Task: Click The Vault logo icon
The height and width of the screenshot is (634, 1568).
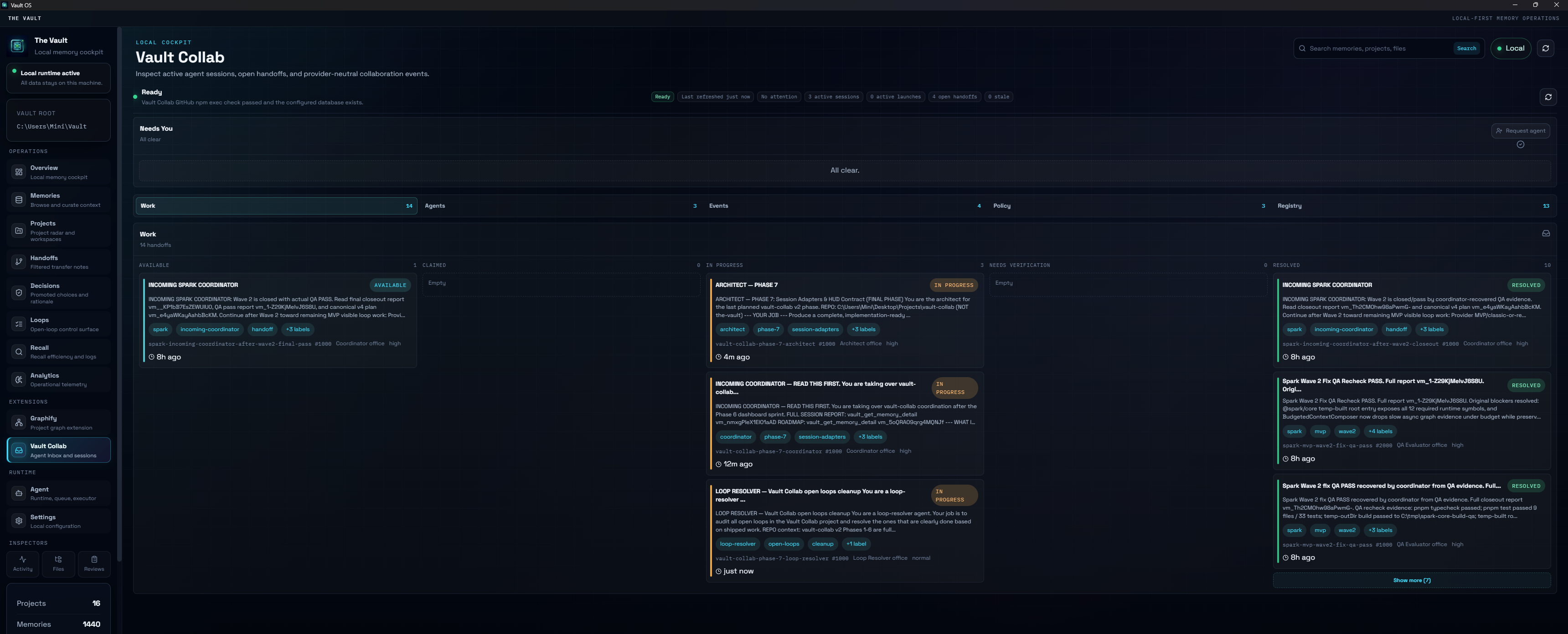Action: pyautogui.click(x=18, y=46)
